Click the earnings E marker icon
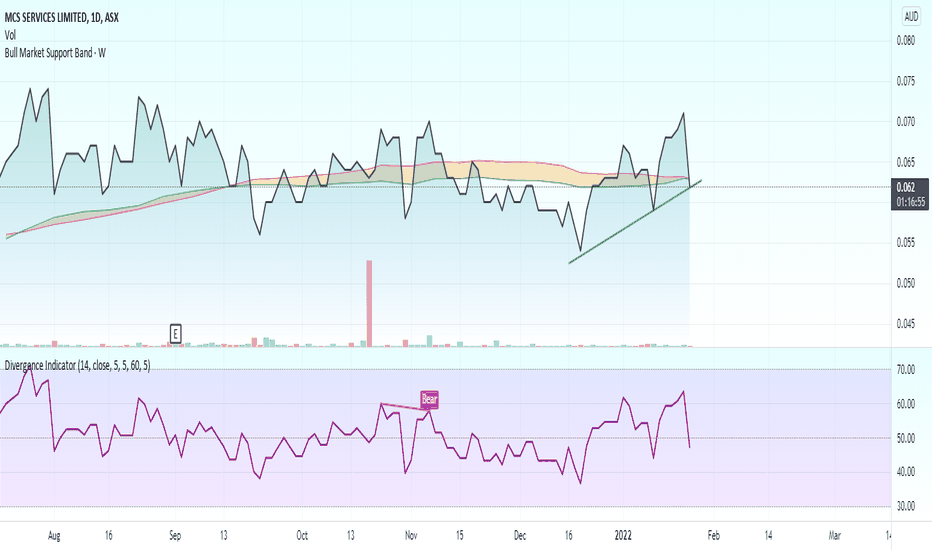This screenshot has width=932, height=550. click(175, 334)
